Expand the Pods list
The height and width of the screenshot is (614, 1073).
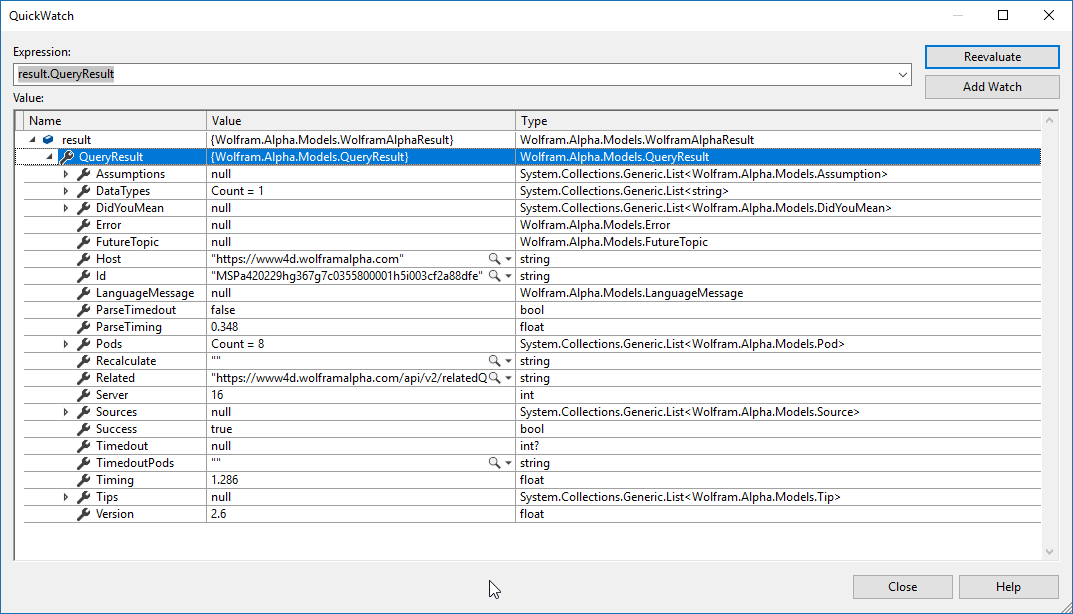pos(66,344)
